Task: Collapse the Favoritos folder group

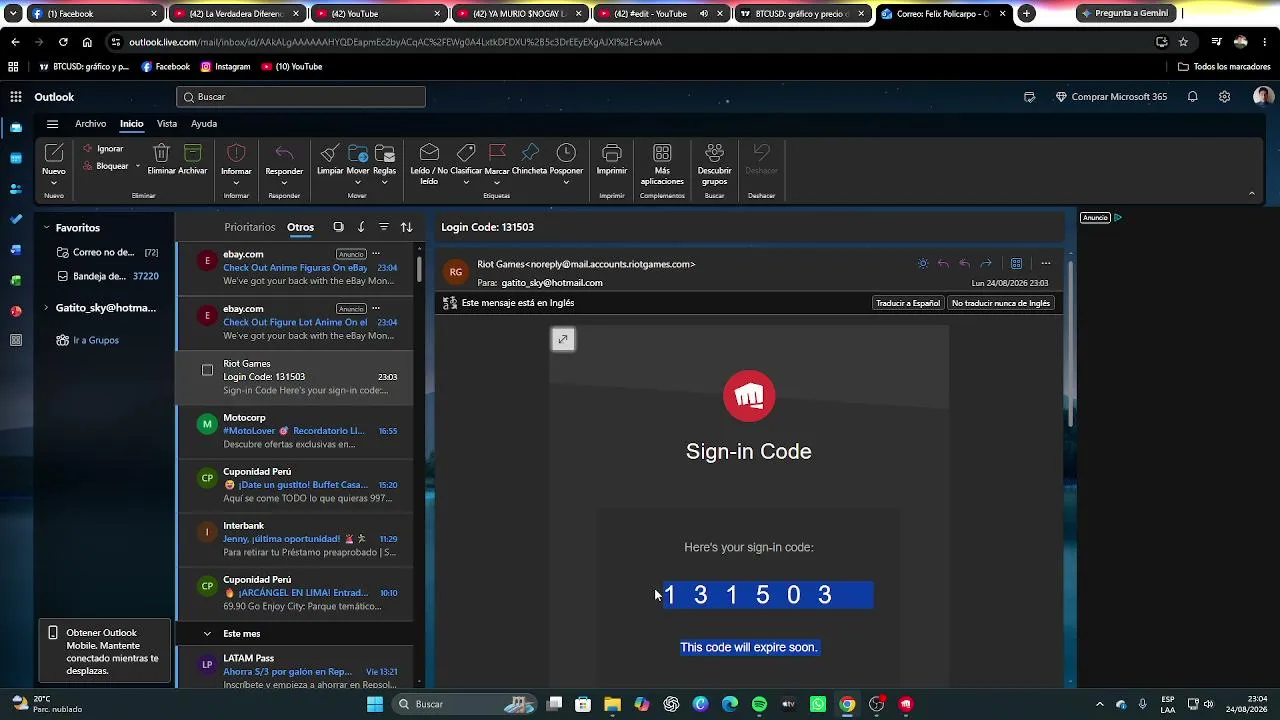Action: (x=46, y=228)
